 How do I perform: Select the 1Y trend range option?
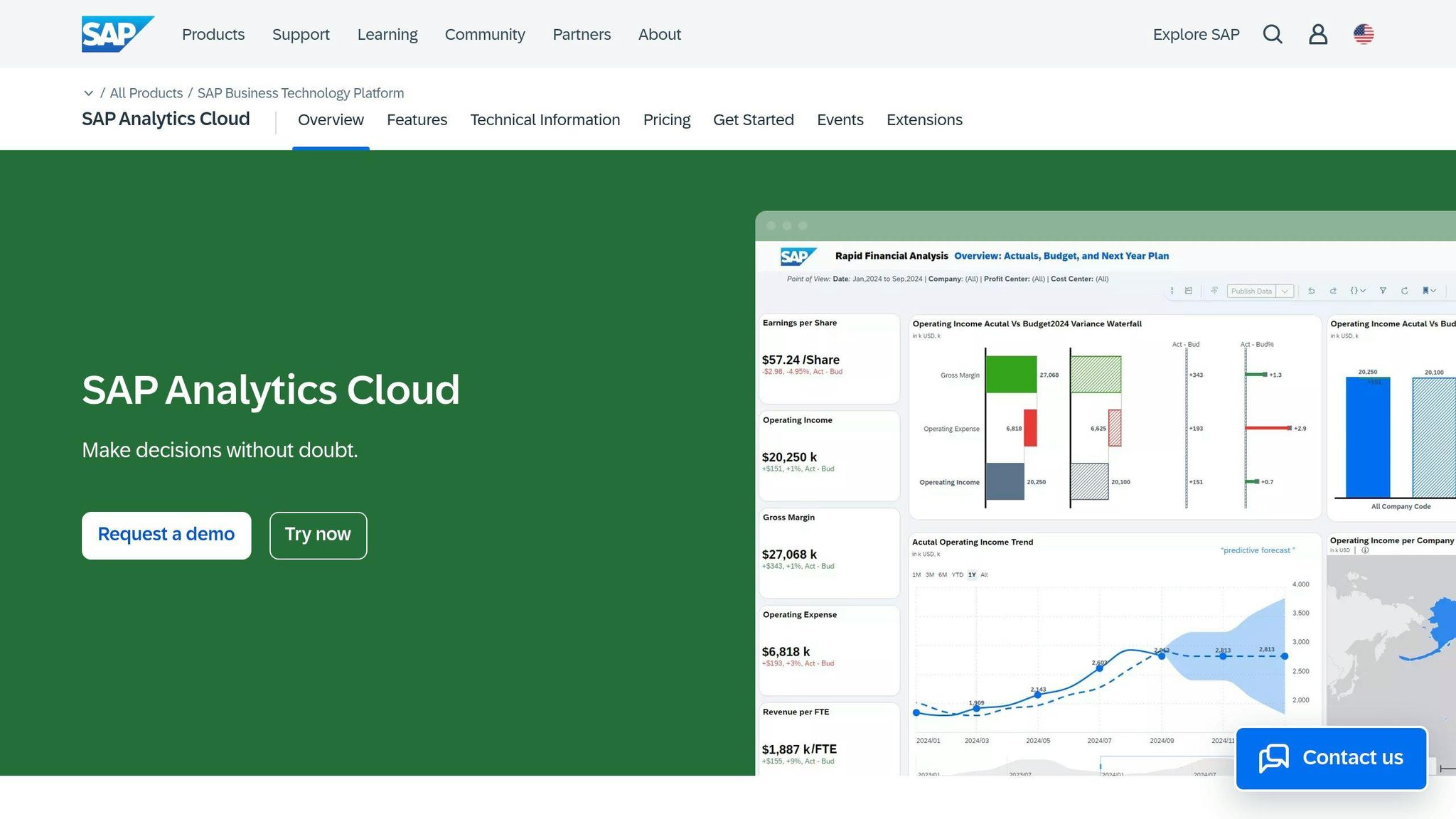(972, 574)
